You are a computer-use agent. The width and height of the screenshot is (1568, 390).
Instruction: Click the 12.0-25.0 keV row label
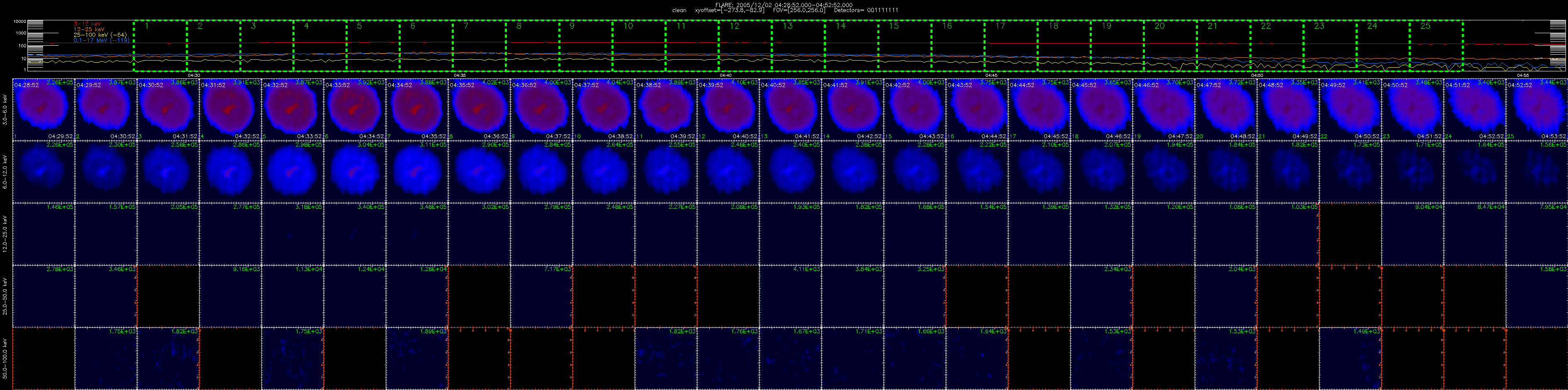(5, 234)
